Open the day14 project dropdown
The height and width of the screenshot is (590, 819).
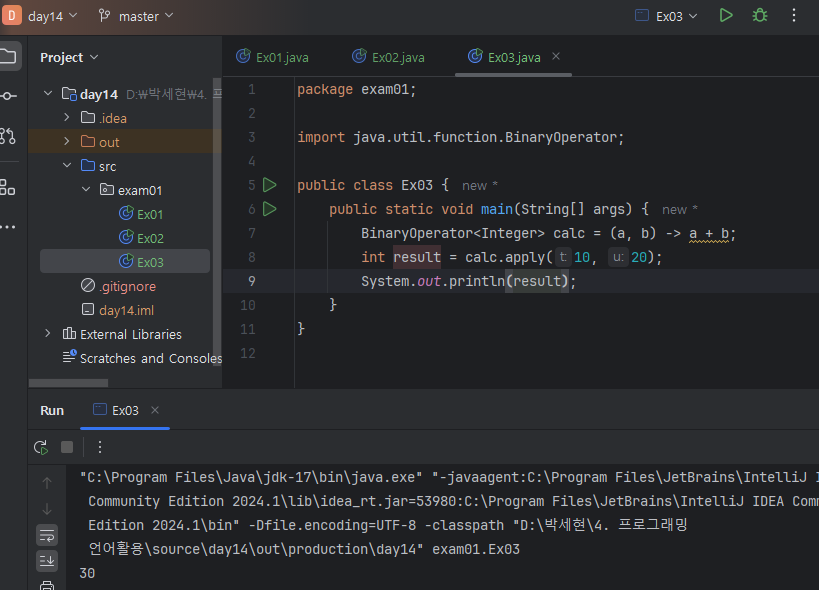point(53,16)
